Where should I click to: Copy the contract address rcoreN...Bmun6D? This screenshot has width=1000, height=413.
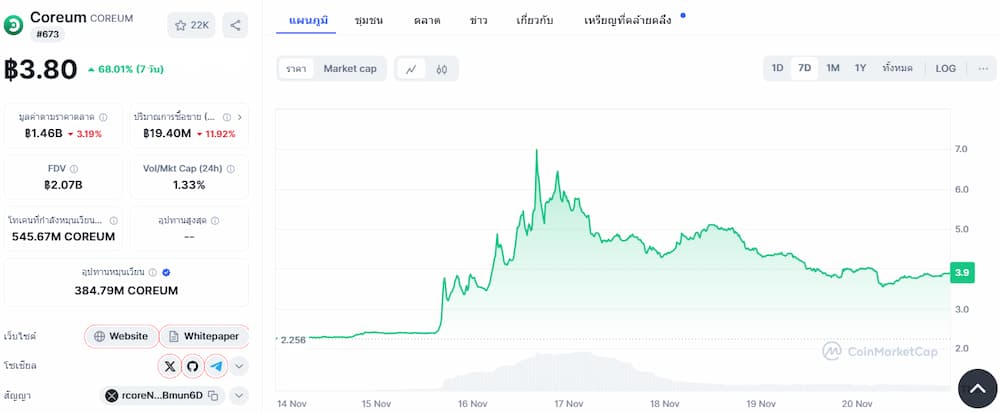pyautogui.click(x=214, y=396)
